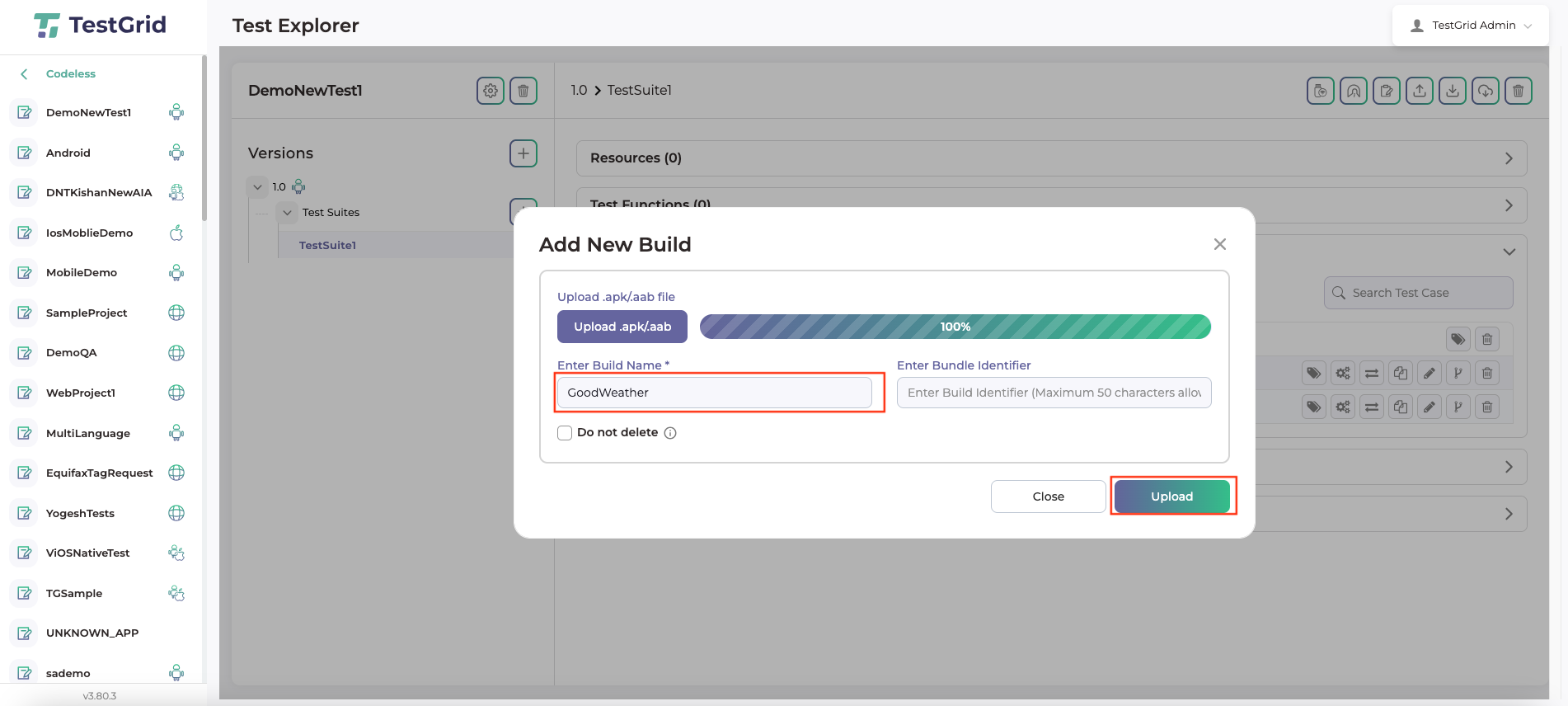Click the download icon in TestSuite1 toolbar
This screenshot has width=1568, height=706.
[1453, 91]
